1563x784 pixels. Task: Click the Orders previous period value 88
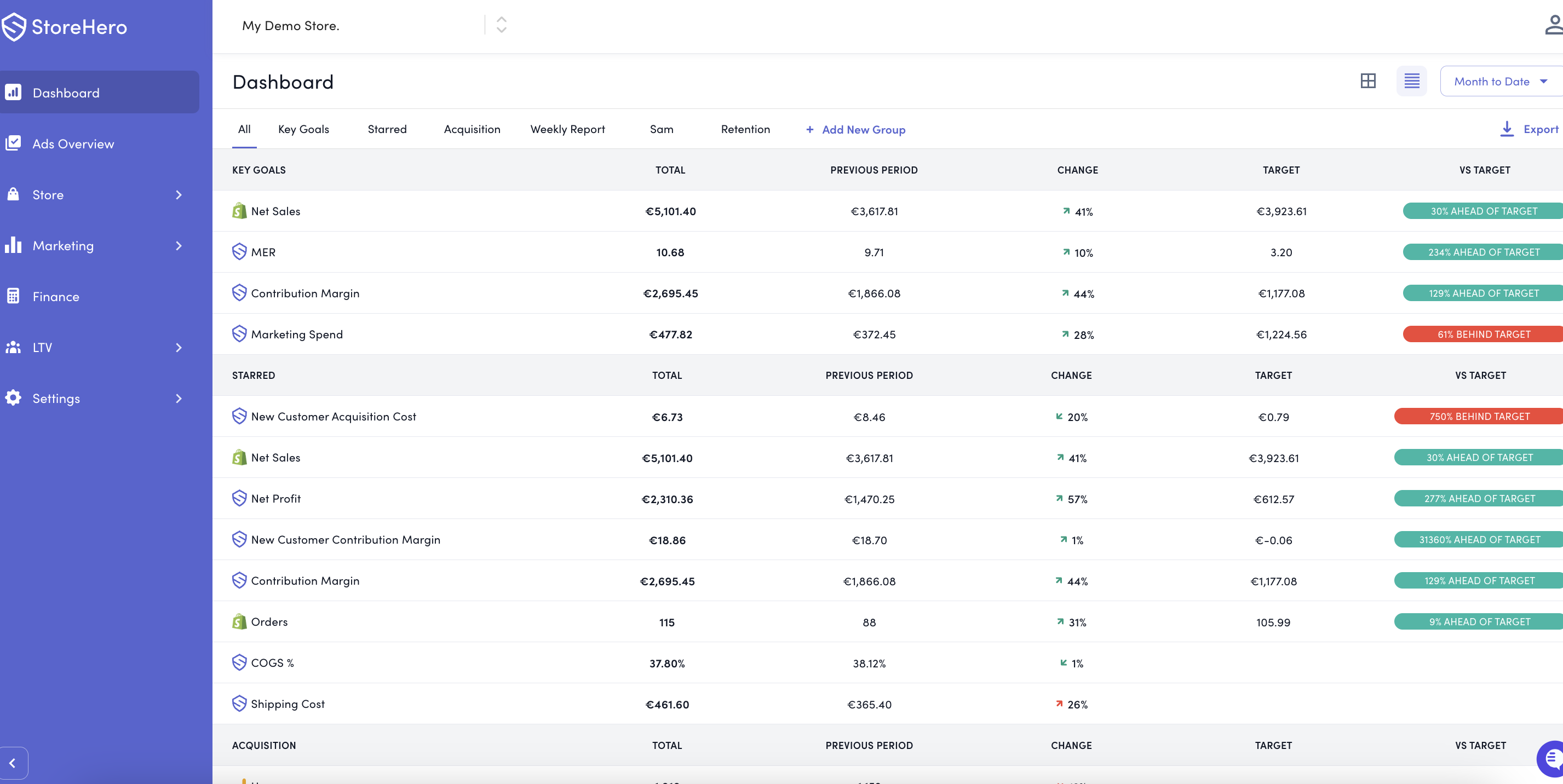click(869, 622)
